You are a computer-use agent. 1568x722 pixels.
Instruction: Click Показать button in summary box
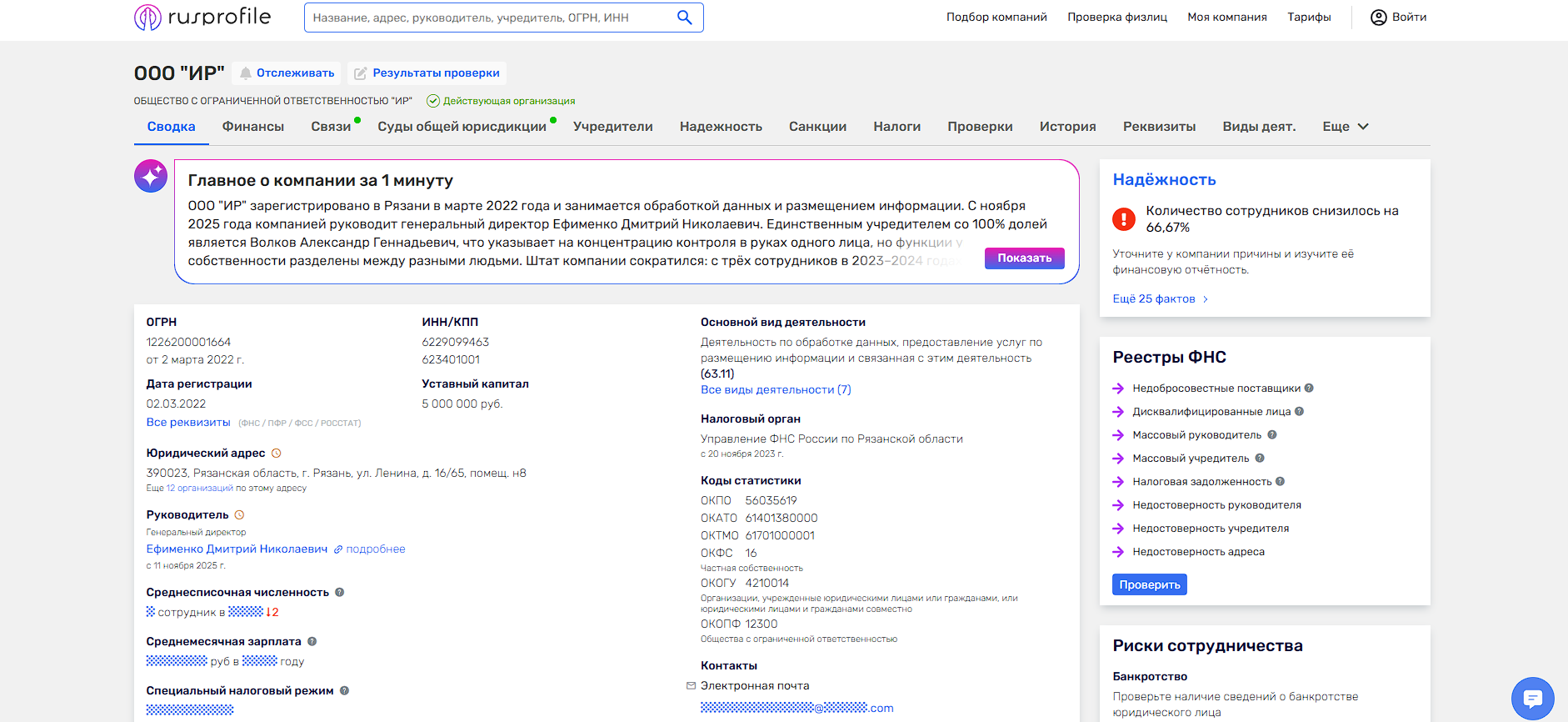(x=1025, y=258)
